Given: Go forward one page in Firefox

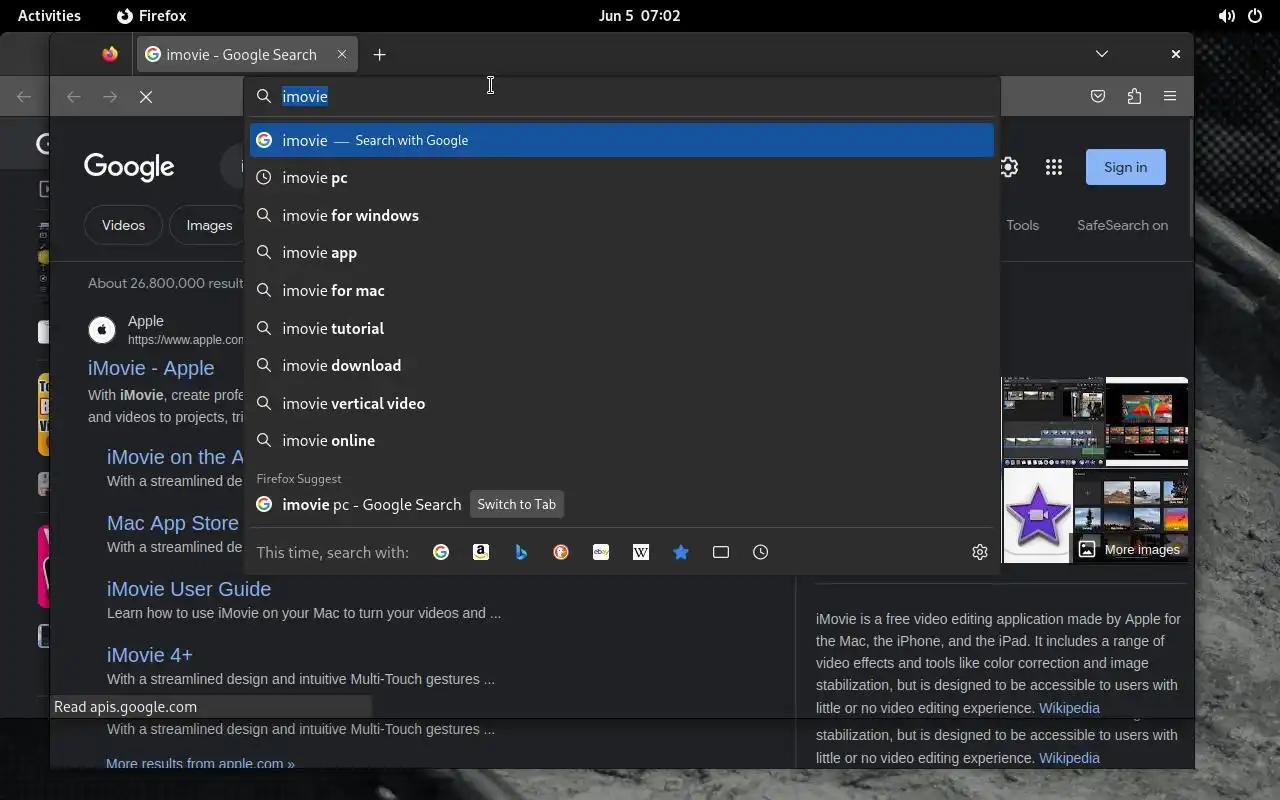Looking at the screenshot, I should coord(110,97).
